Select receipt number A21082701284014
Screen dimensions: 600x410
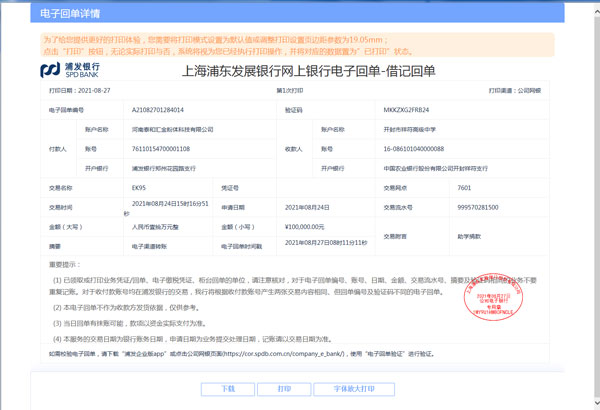point(158,110)
